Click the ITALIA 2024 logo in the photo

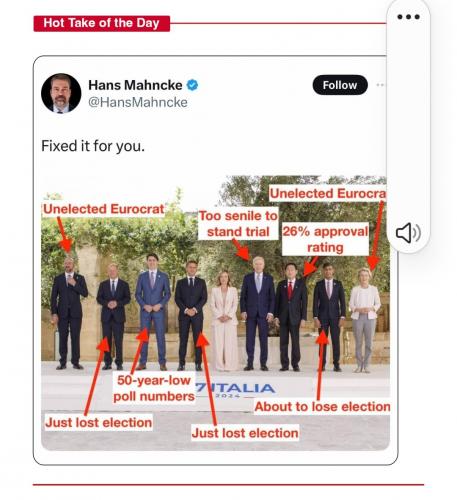pyautogui.click(x=235, y=389)
